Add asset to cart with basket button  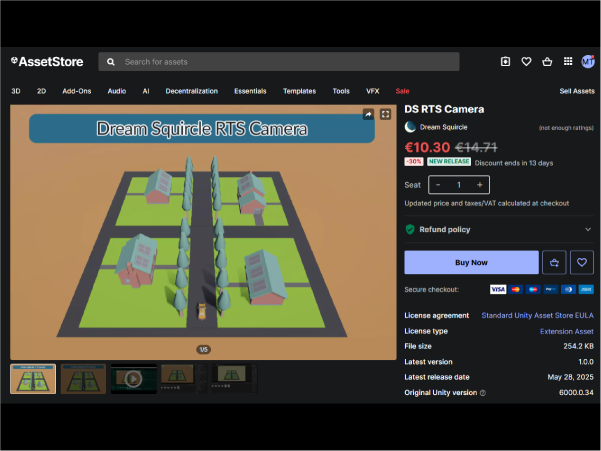pos(554,262)
